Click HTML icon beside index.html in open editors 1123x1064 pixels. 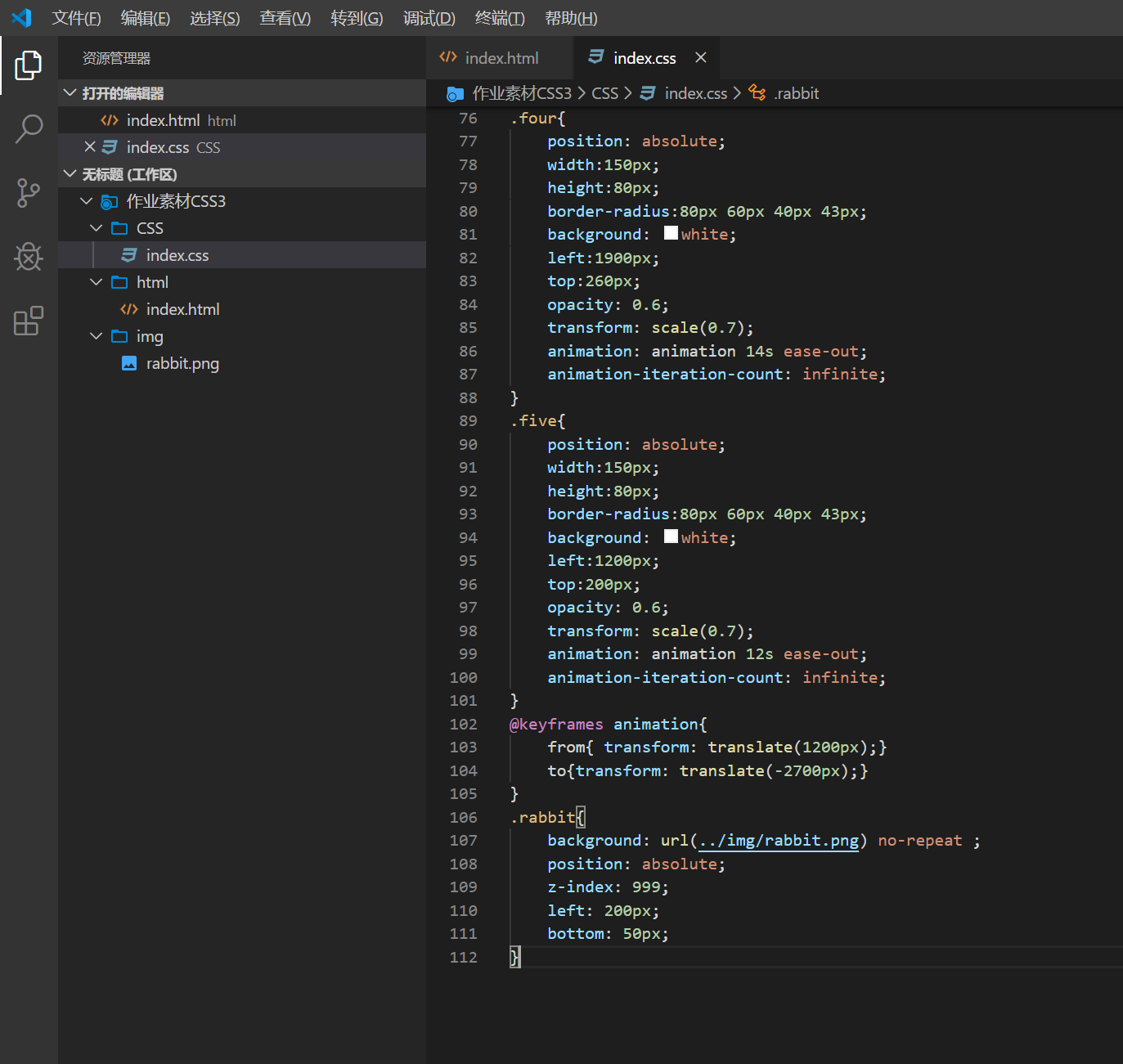tap(110, 120)
